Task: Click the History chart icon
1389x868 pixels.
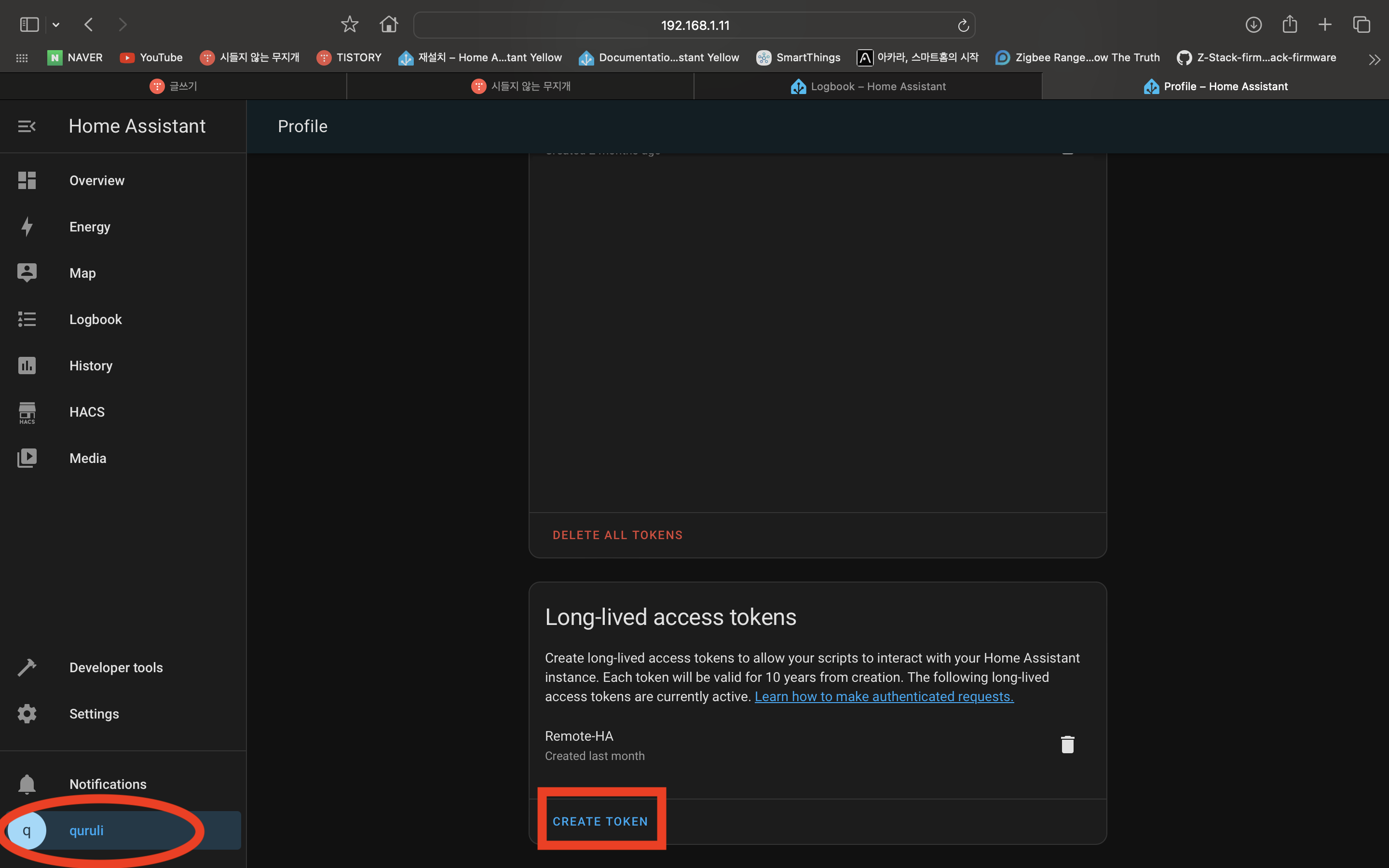Action: click(27, 366)
